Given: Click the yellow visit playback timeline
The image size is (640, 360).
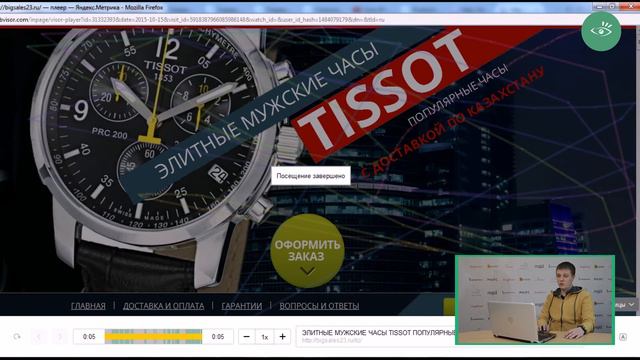Looking at the screenshot, I should click(153, 337).
